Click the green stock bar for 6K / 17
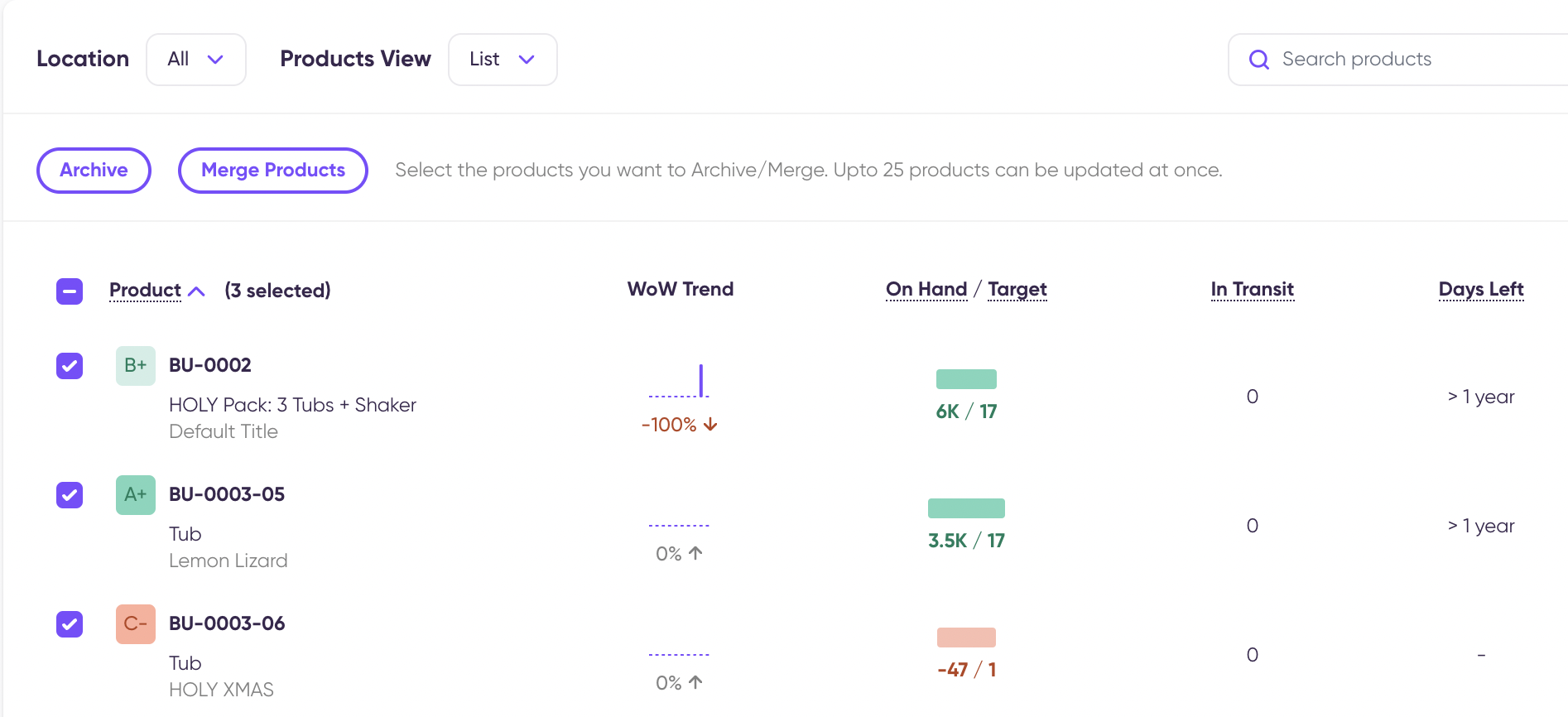Image resolution: width=1568 pixels, height=717 pixels. (x=966, y=379)
